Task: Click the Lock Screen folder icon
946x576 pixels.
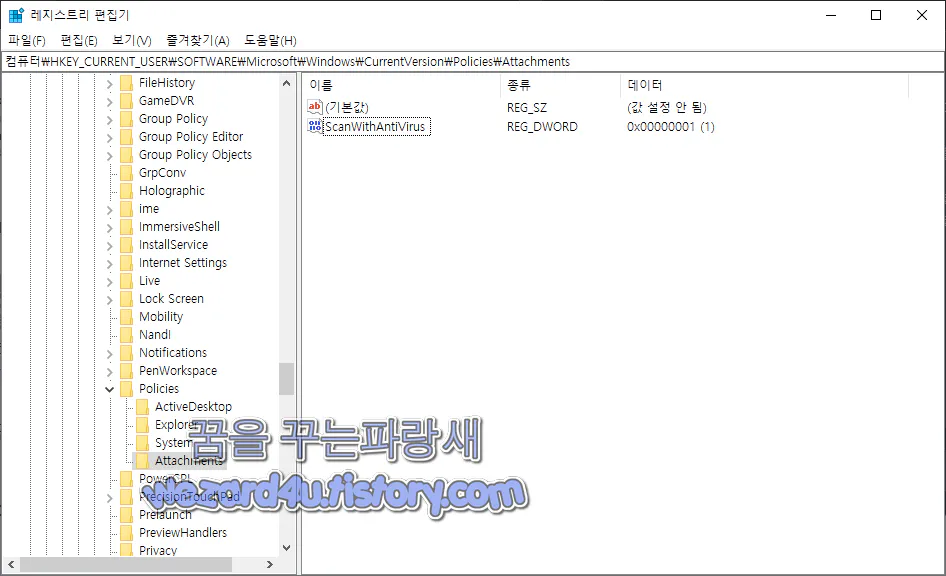Action: 126,299
